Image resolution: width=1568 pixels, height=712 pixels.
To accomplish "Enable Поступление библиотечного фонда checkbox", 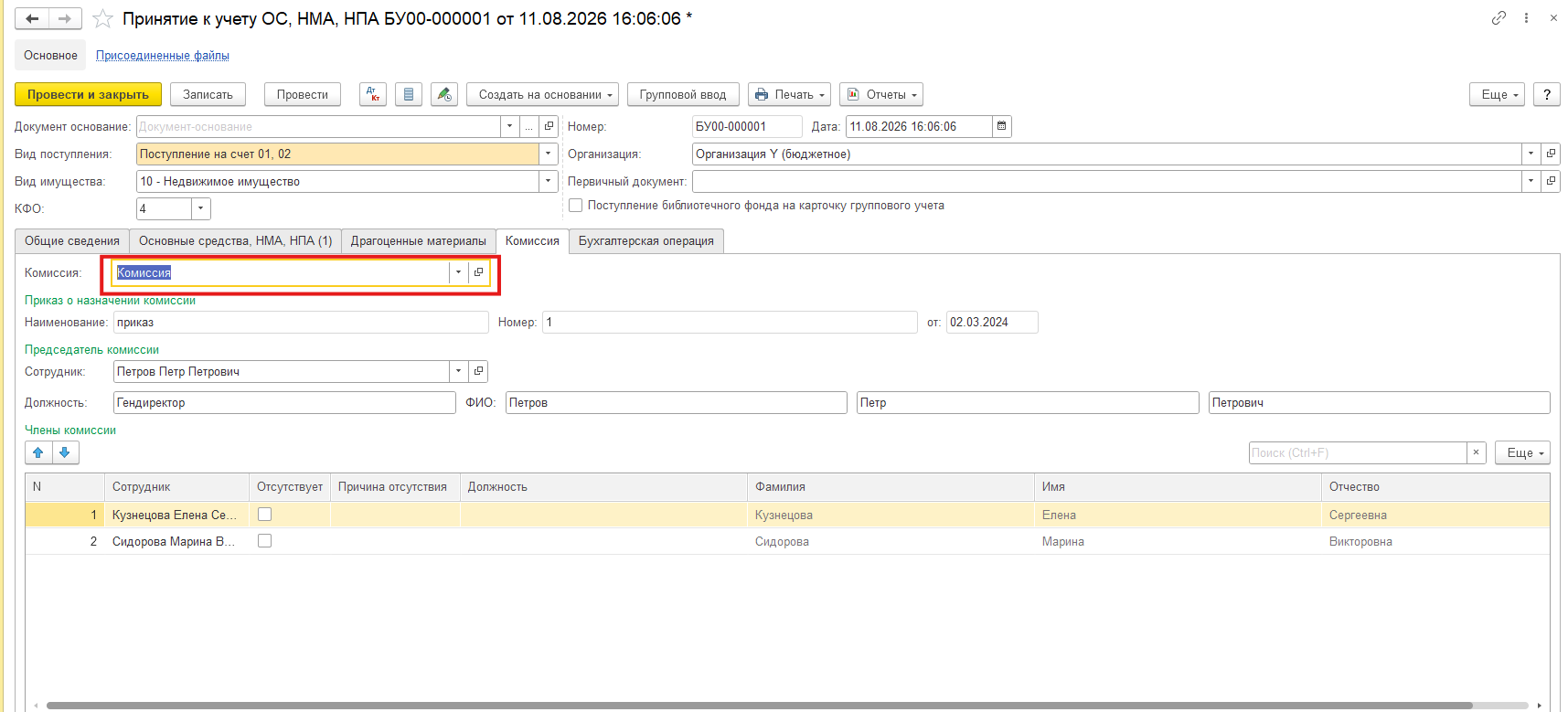I will [x=576, y=206].
